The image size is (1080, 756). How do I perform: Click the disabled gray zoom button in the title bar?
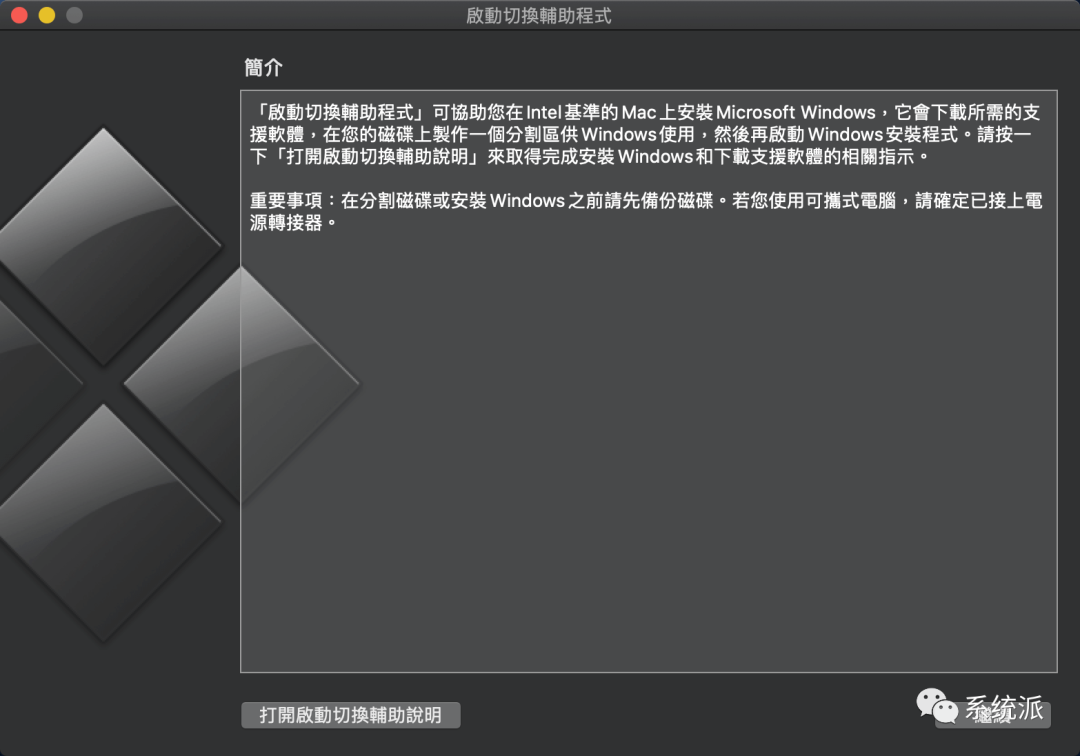coord(74,15)
